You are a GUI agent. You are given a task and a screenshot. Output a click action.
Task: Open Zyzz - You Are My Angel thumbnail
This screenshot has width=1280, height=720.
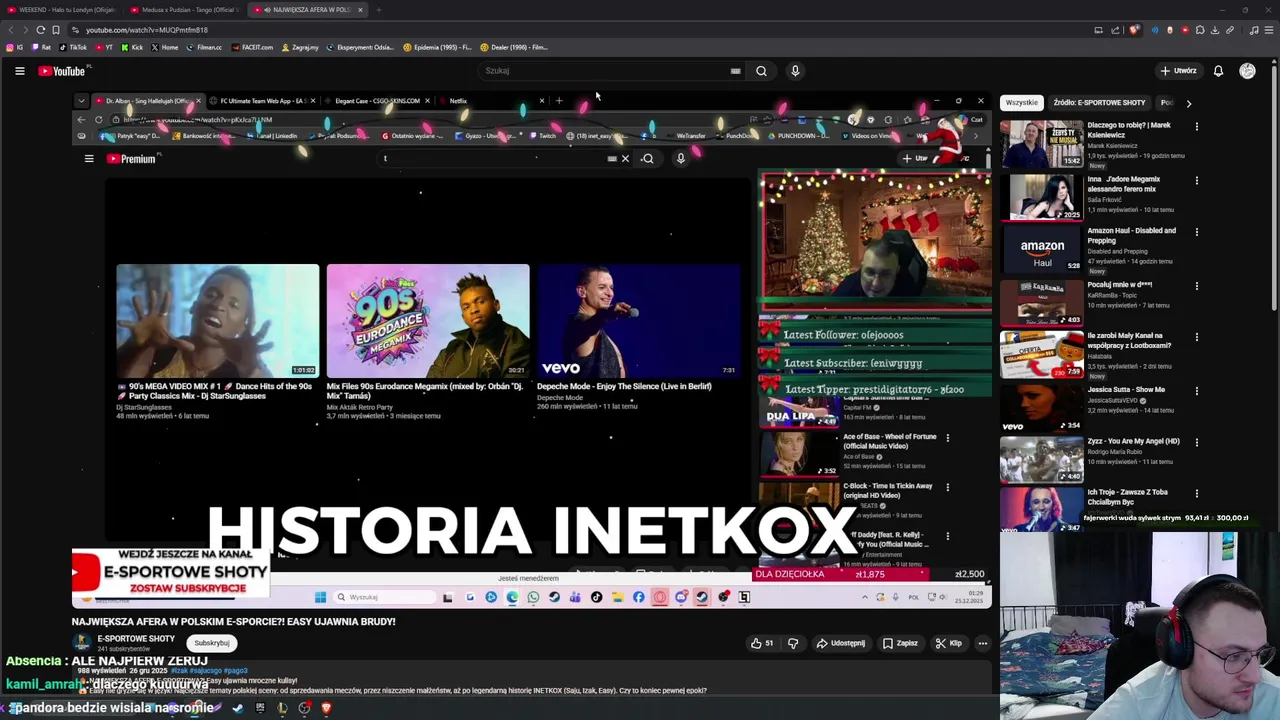coord(1041,459)
